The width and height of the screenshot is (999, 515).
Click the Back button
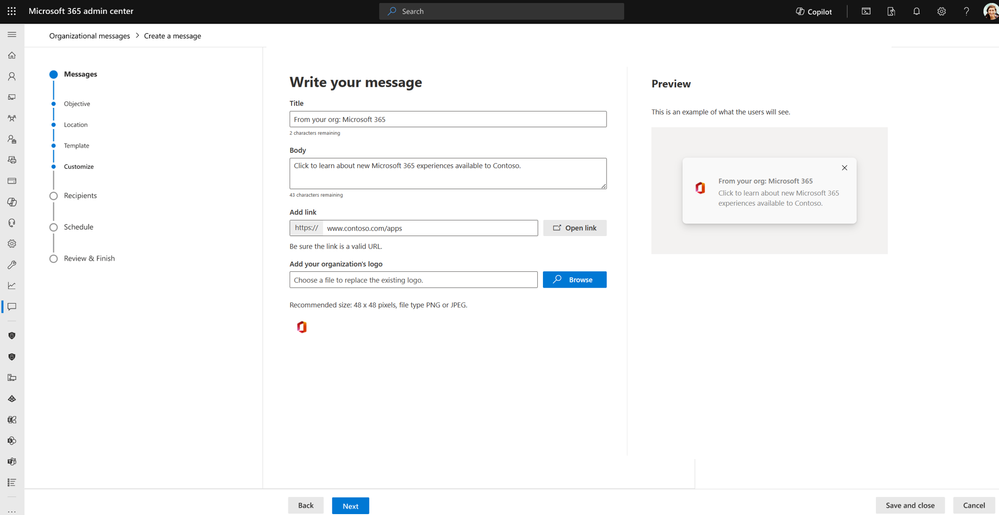tap(306, 505)
